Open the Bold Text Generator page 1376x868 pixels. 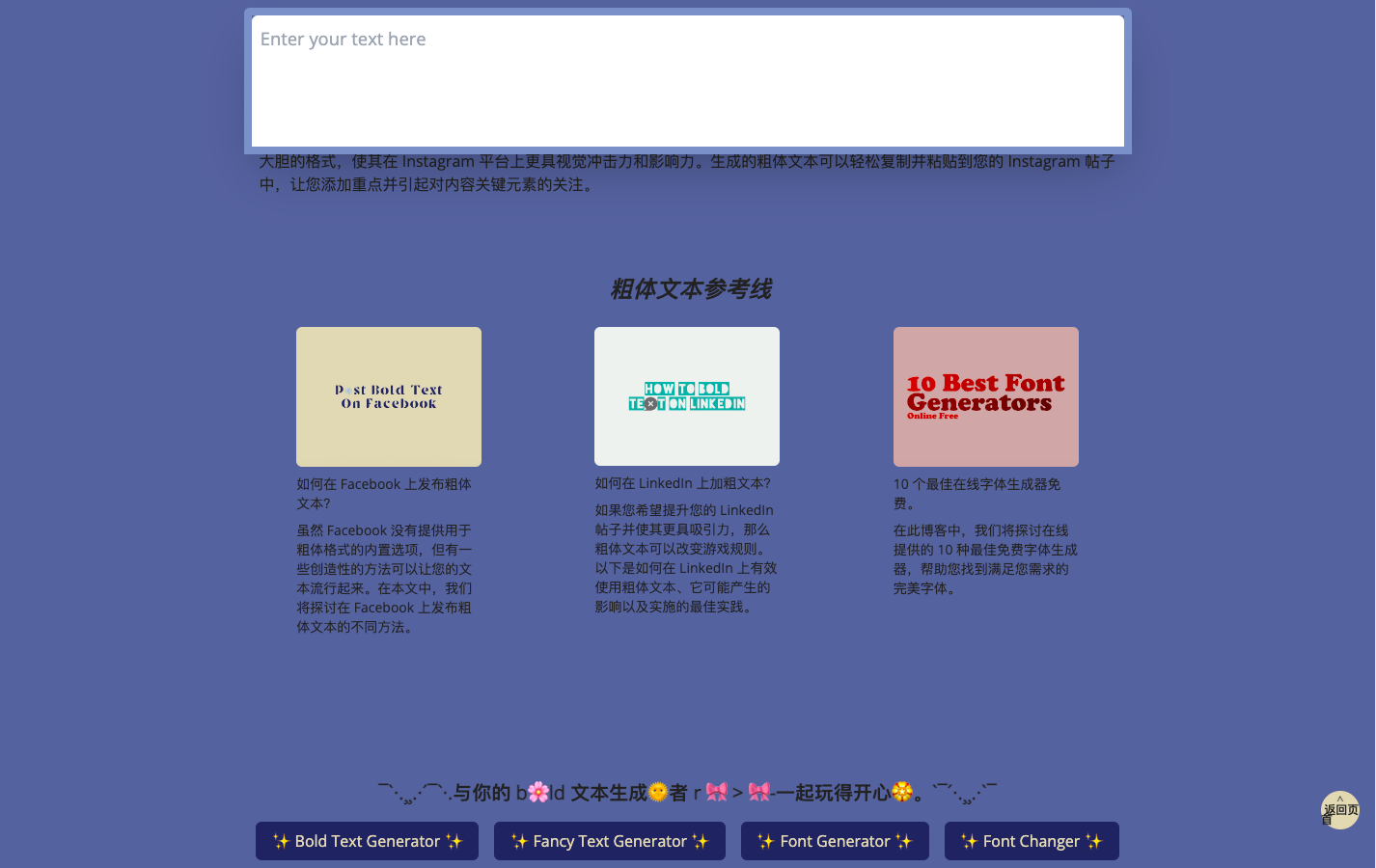tap(367, 841)
